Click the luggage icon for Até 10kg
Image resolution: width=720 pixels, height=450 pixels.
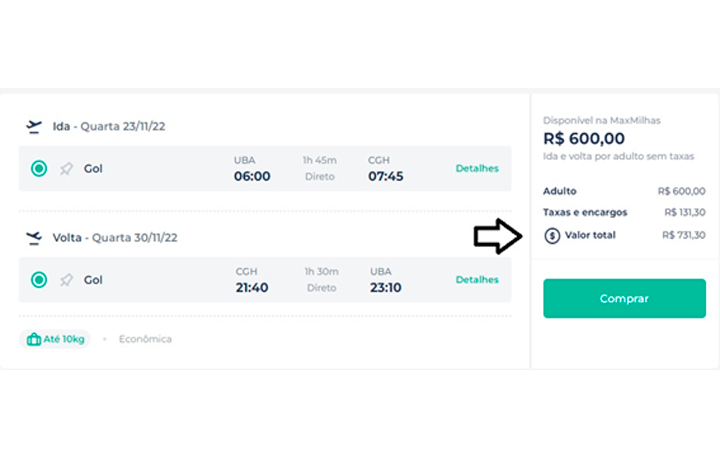coord(34,339)
